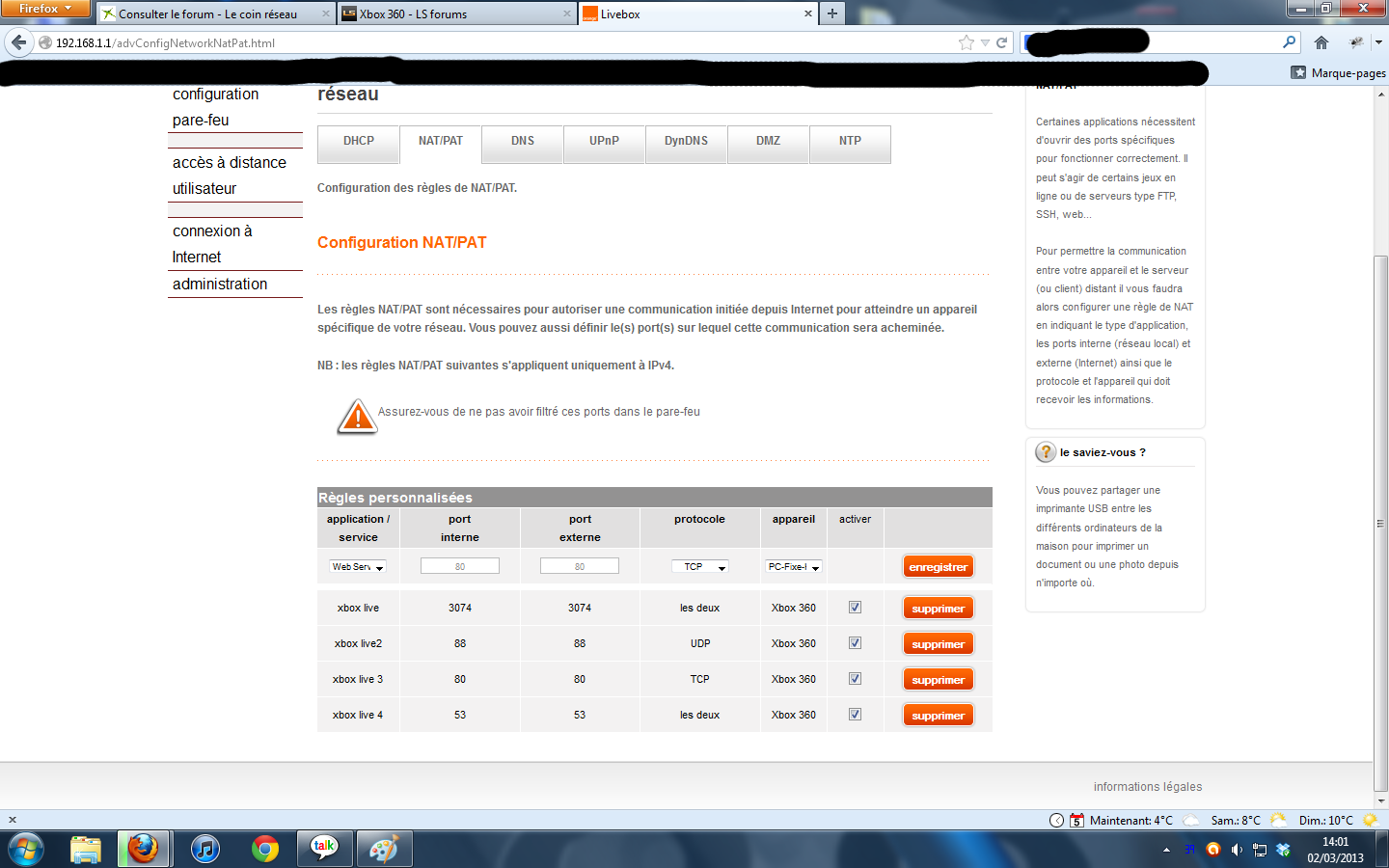
Task: Click the Firefox taskbar icon
Action: (144, 850)
